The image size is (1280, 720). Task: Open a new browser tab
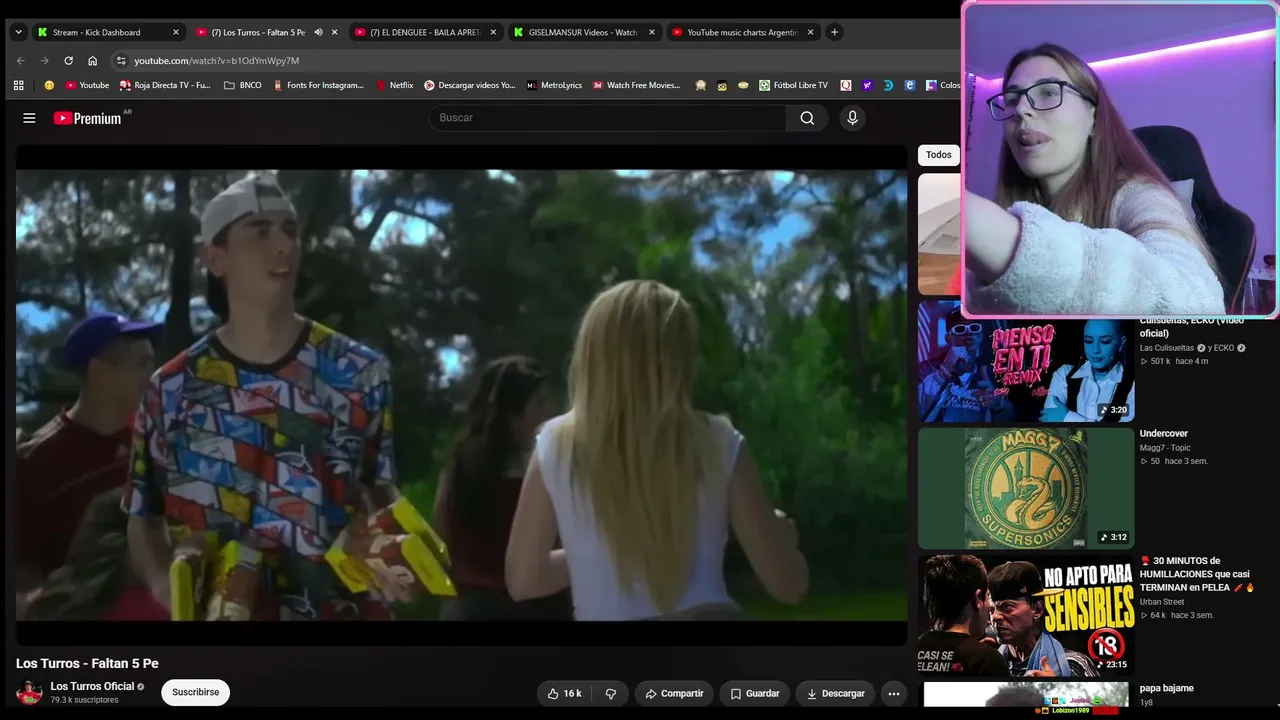tap(835, 32)
